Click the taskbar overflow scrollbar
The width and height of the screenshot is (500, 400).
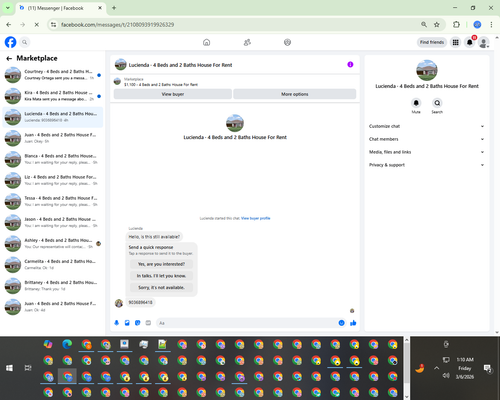pyautogui.click(x=407, y=368)
